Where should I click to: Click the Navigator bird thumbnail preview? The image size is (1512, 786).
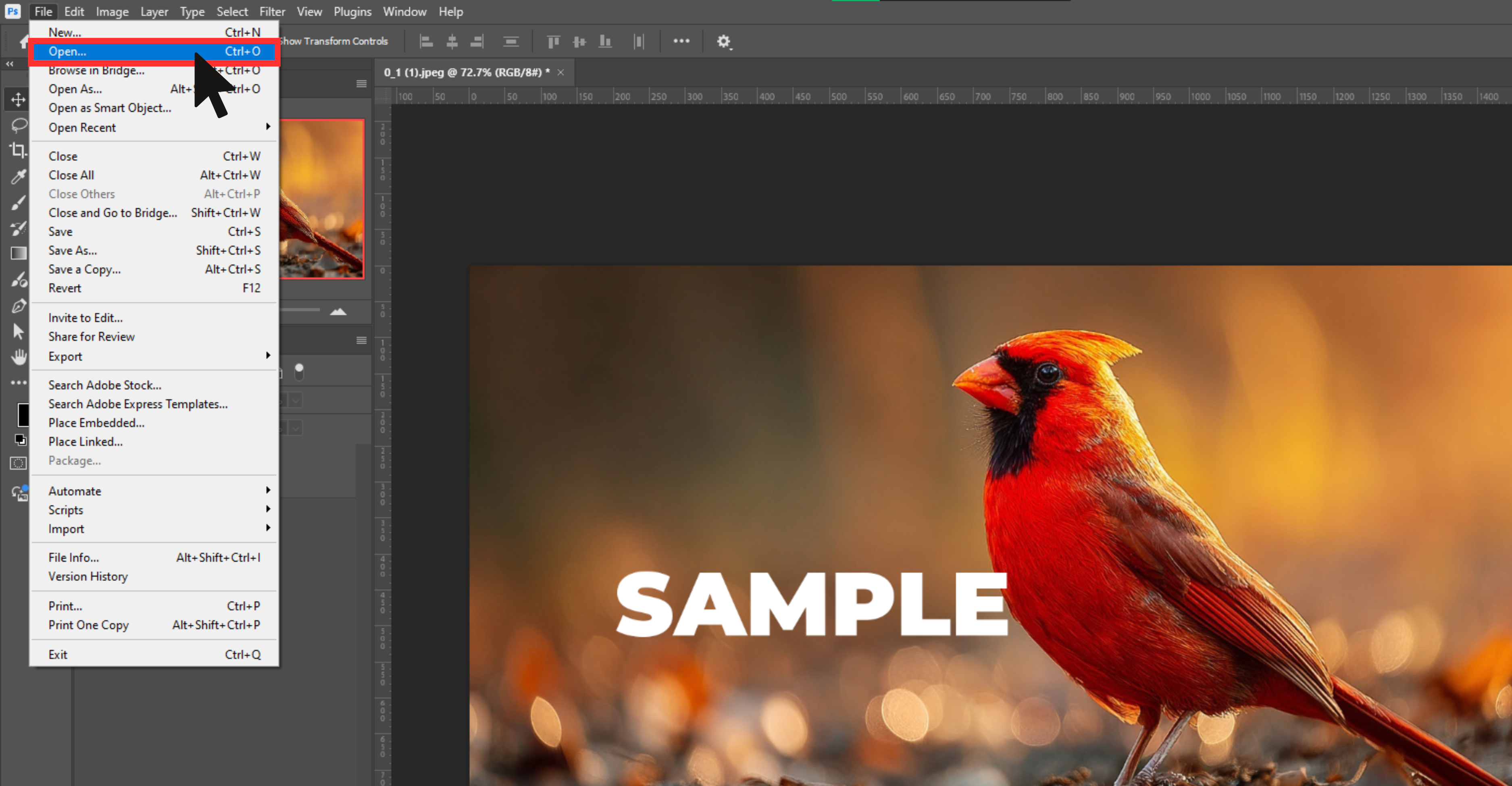[x=322, y=199]
